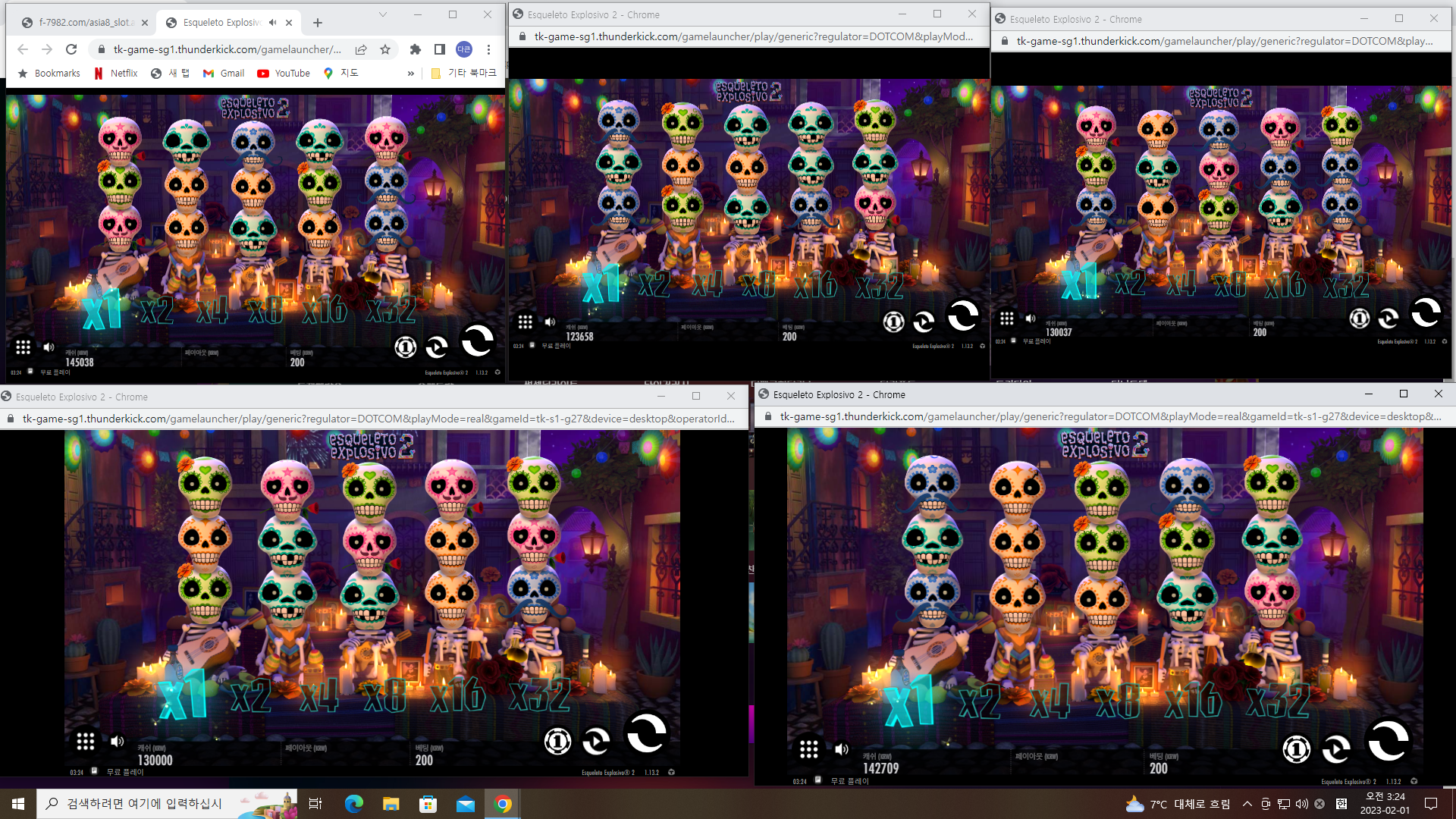The image size is (1456, 819).
Task: Launch Microsoft Edge from the taskbar
Action: (353, 804)
